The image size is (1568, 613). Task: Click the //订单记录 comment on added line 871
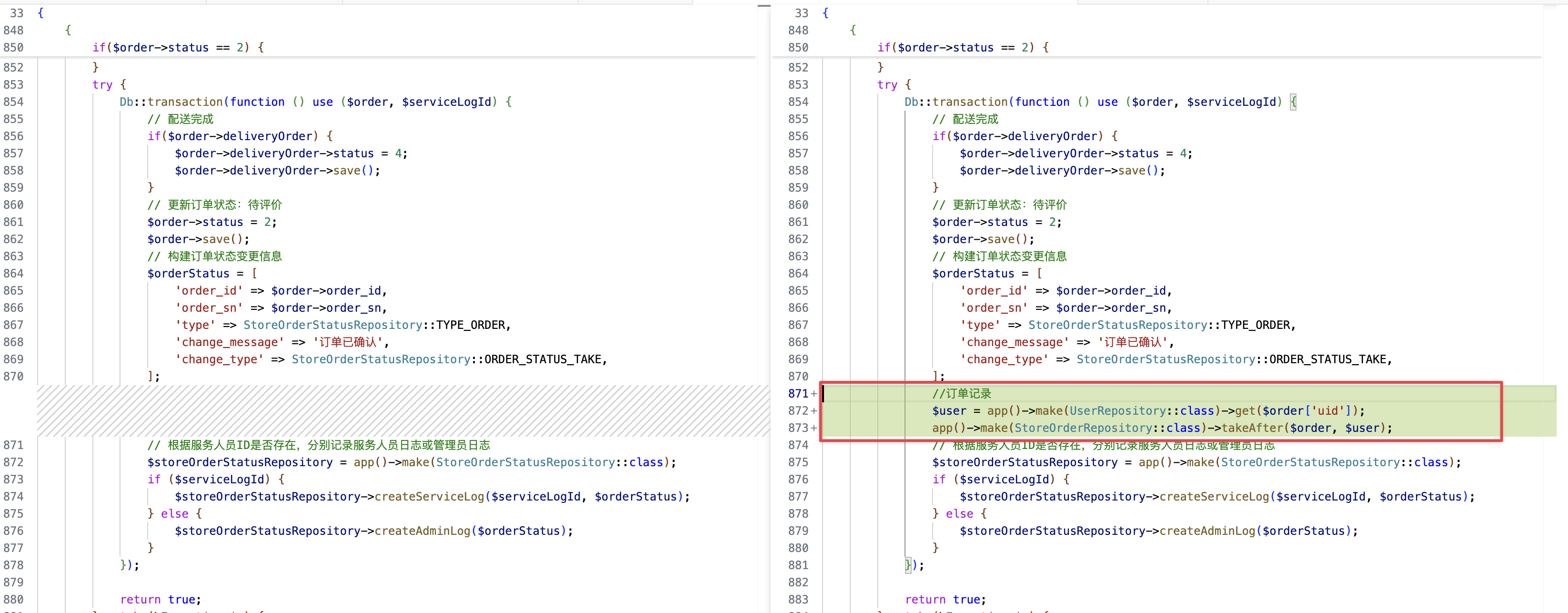(962, 394)
